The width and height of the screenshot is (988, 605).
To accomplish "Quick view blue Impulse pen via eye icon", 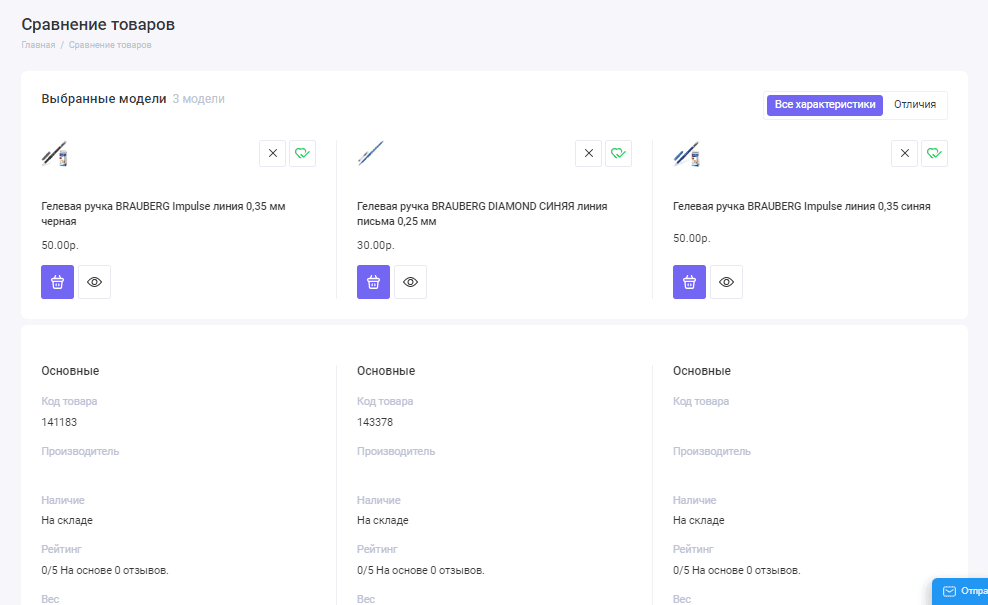I will point(726,282).
